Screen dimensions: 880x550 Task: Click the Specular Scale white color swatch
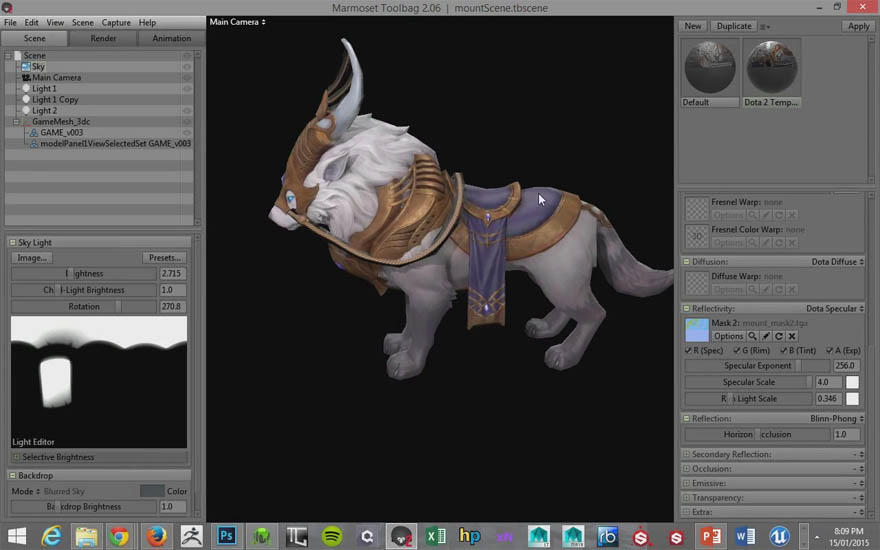click(x=852, y=382)
